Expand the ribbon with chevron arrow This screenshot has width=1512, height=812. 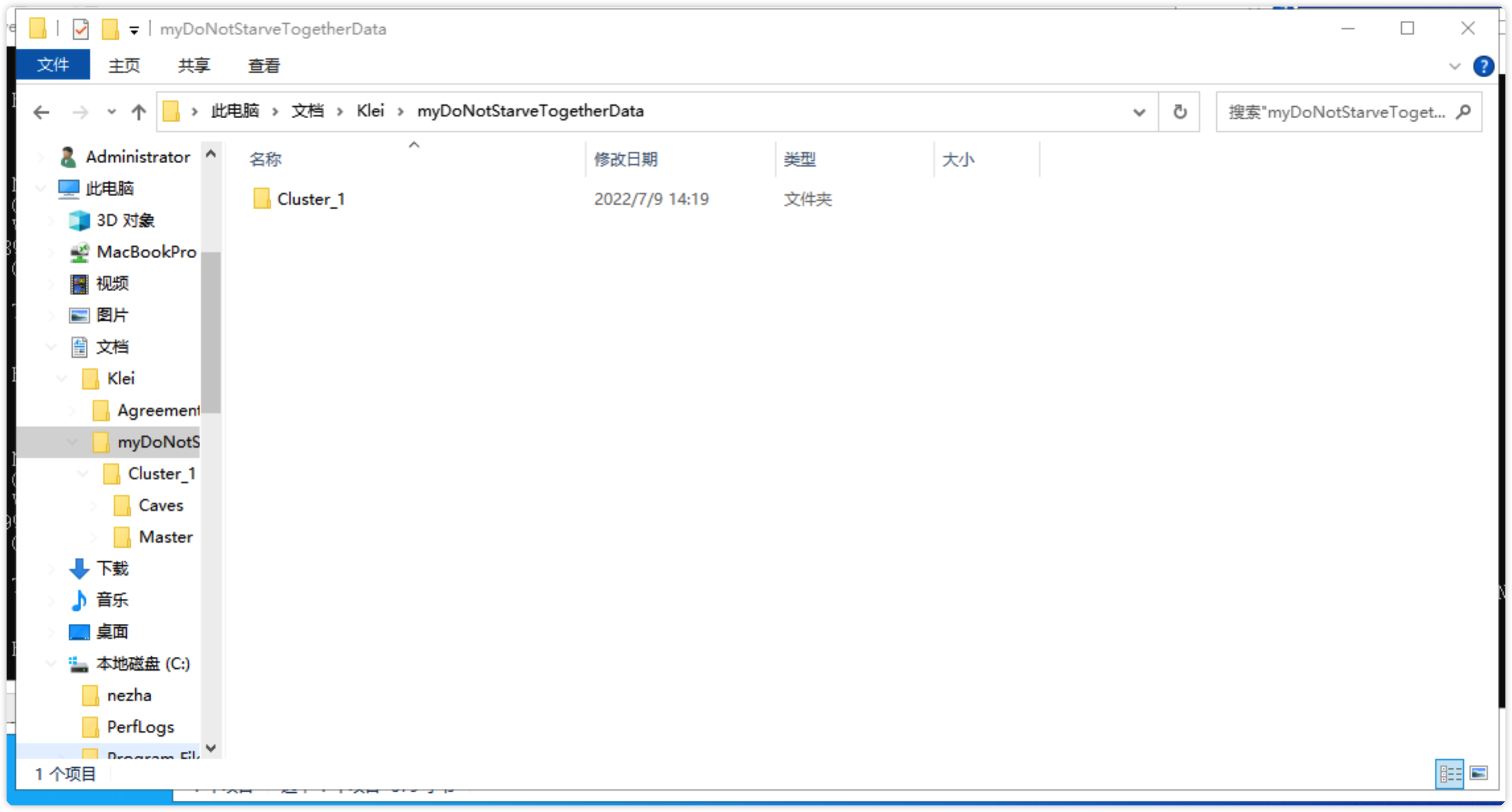tap(1454, 66)
